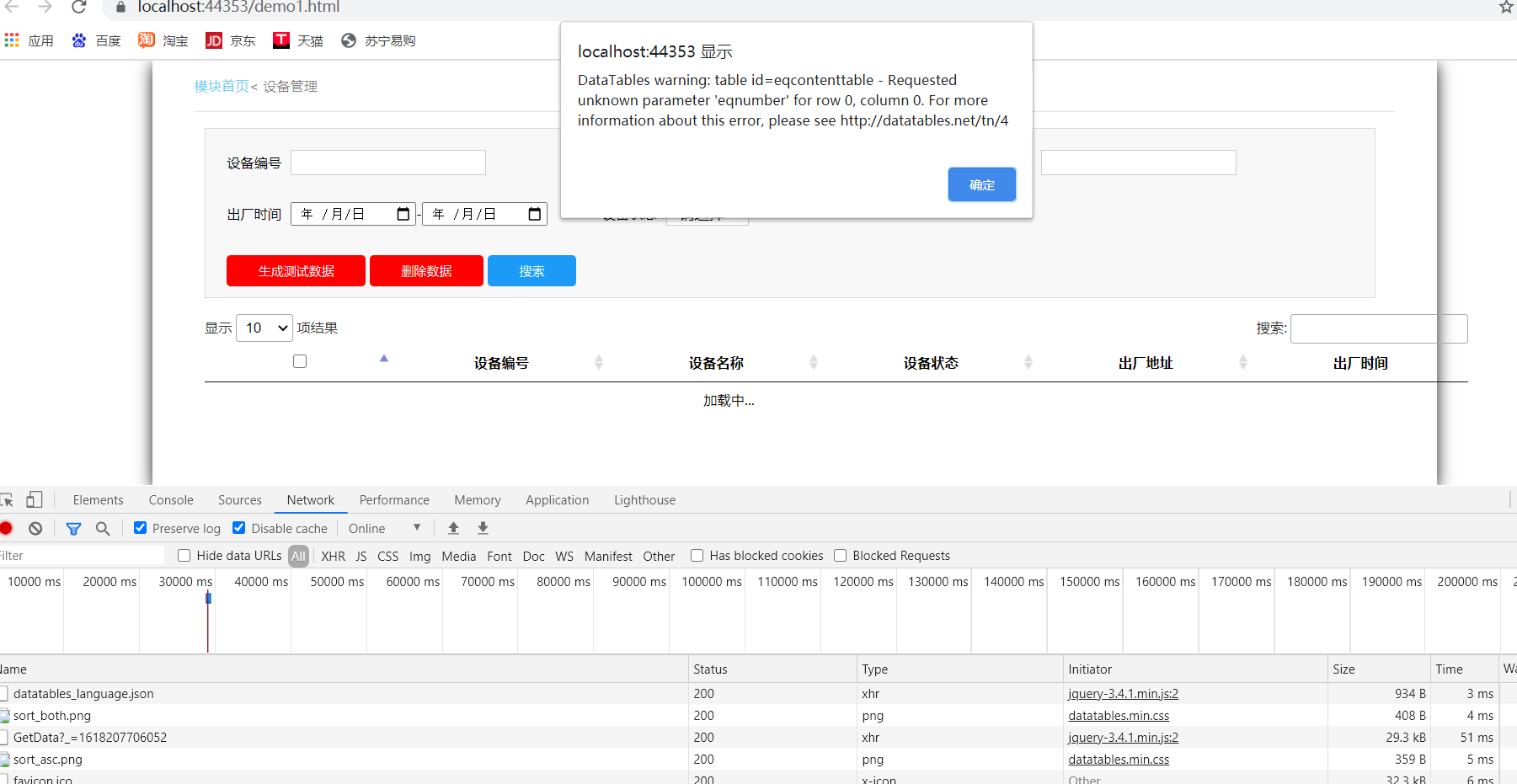Click the browser reload icon

click(x=78, y=7)
